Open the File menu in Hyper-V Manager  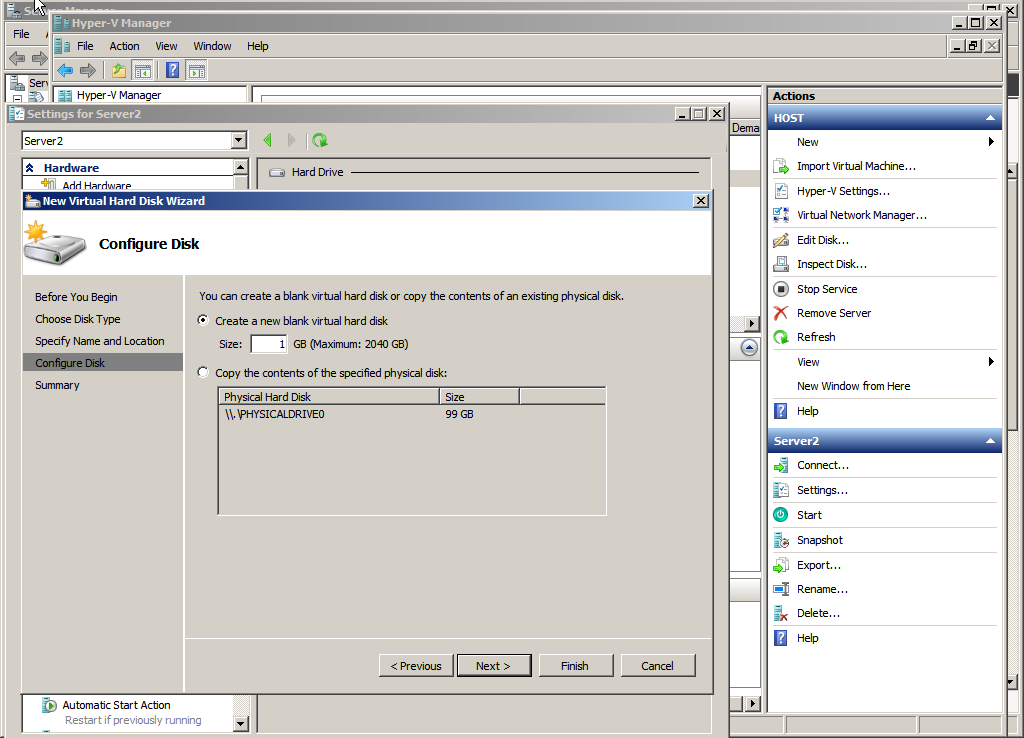pyautogui.click(x=85, y=46)
